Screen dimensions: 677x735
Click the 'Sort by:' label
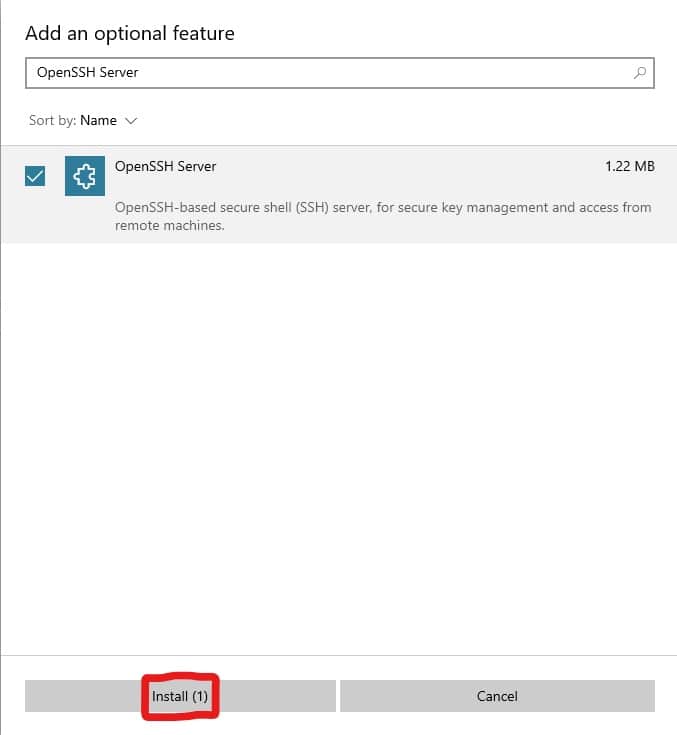53,120
